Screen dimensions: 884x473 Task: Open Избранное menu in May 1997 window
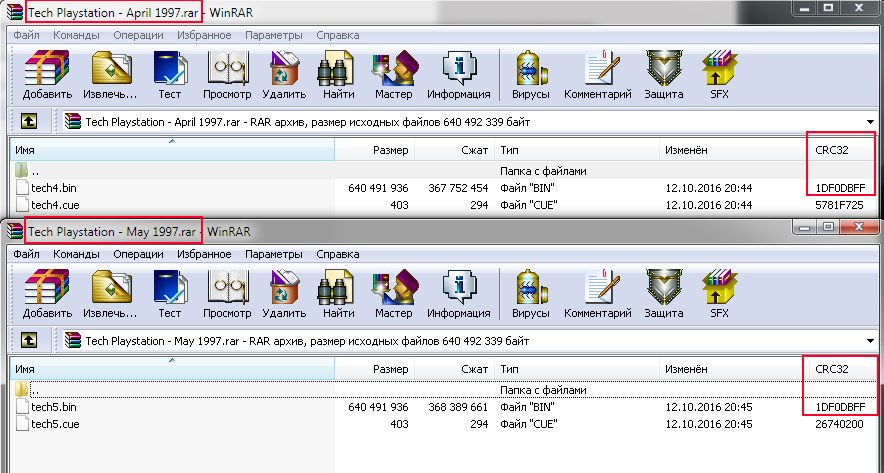204,254
